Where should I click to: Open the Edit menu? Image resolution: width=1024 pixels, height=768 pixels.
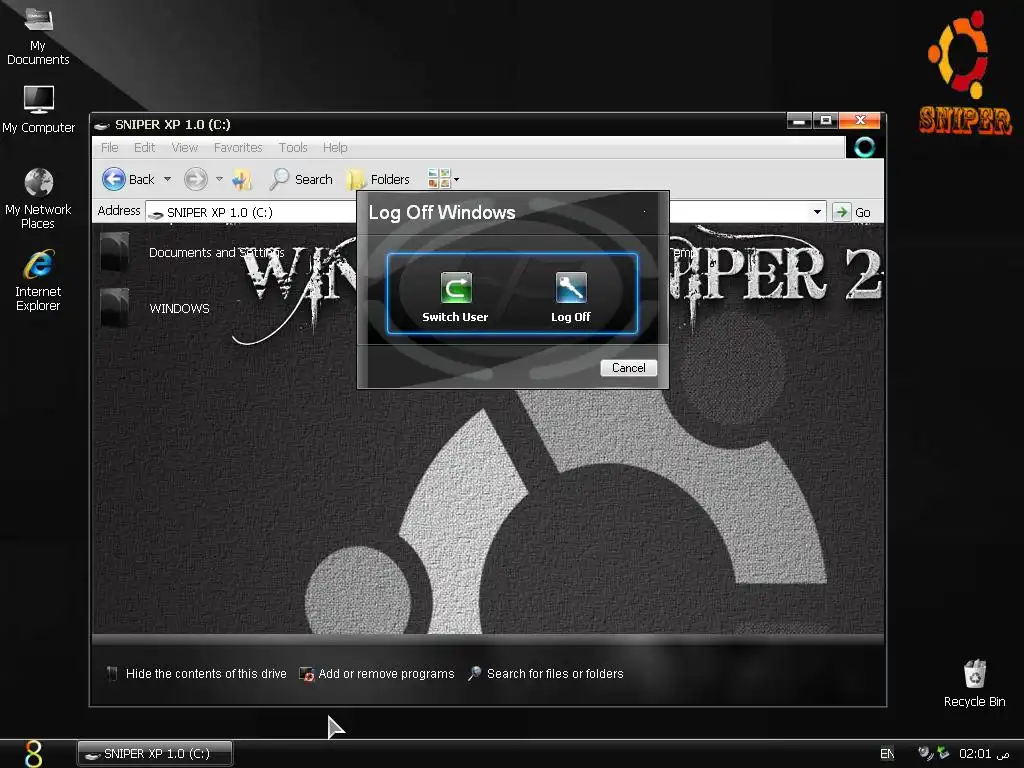pyautogui.click(x=144, y=148)
